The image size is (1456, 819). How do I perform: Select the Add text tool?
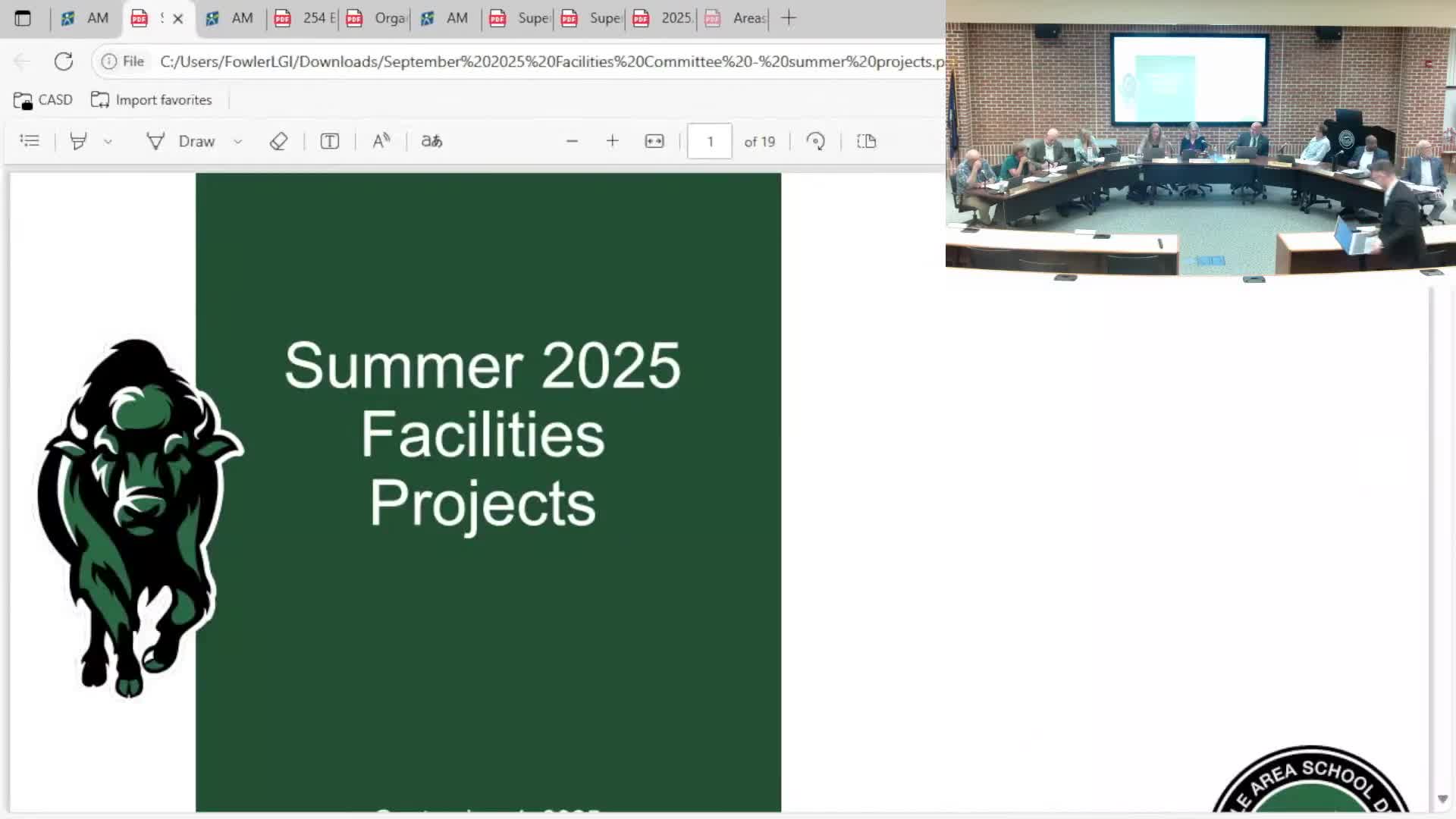(330, 141)
